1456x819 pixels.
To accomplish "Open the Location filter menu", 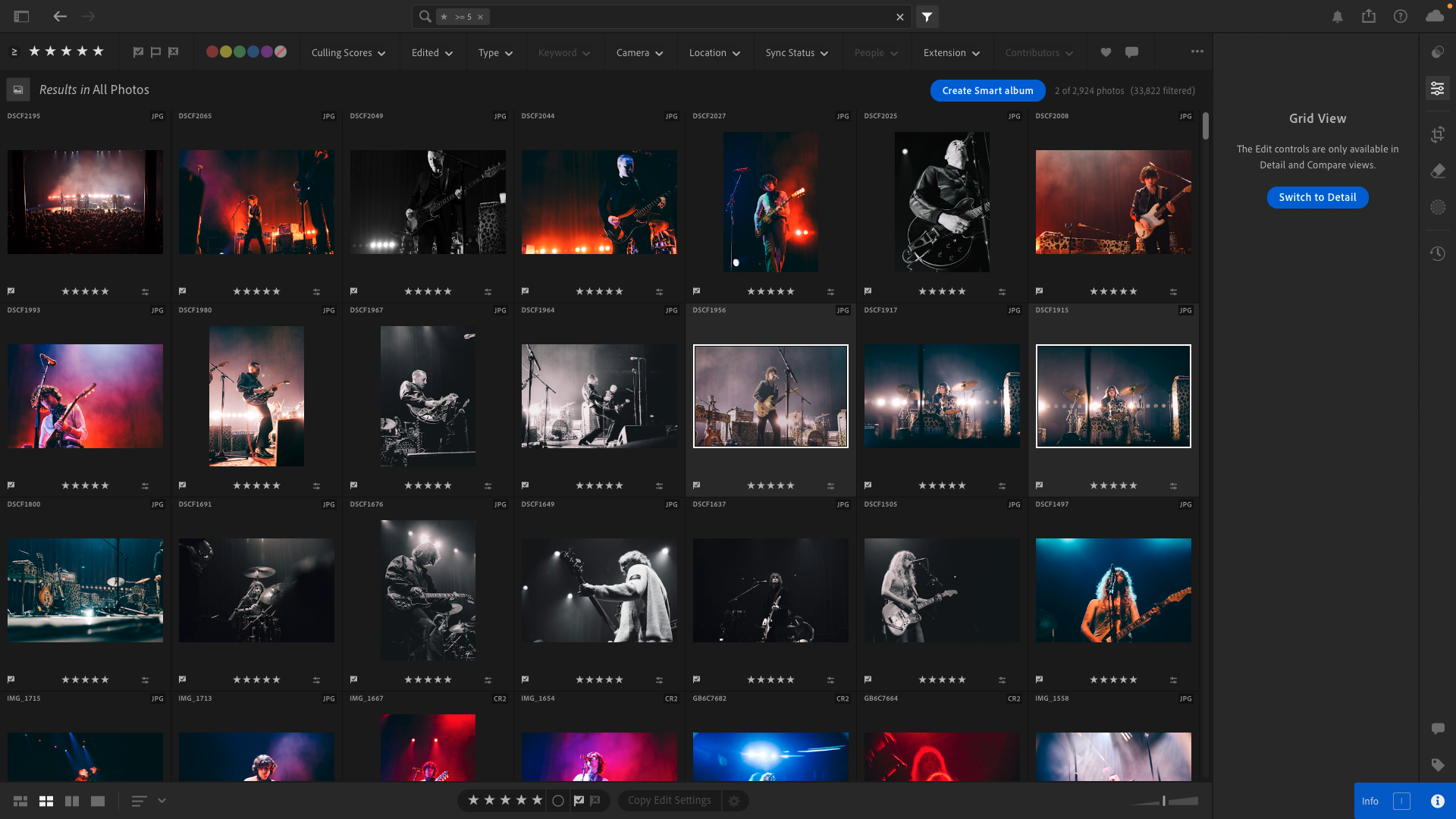I will (x=714, y=53).
